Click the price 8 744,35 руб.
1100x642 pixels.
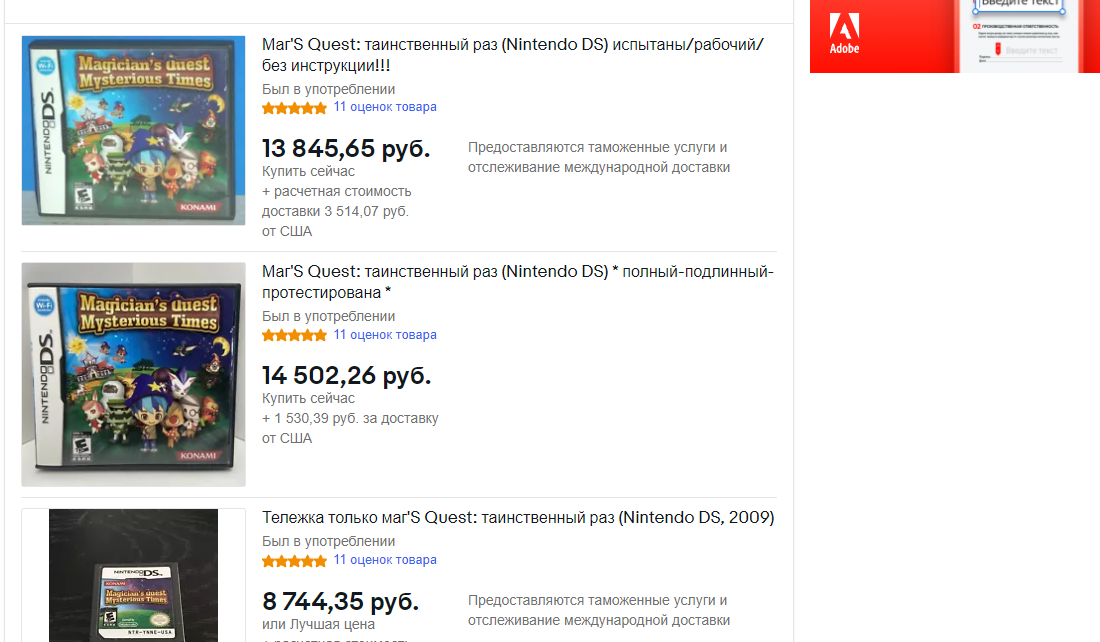pos(340,602)
